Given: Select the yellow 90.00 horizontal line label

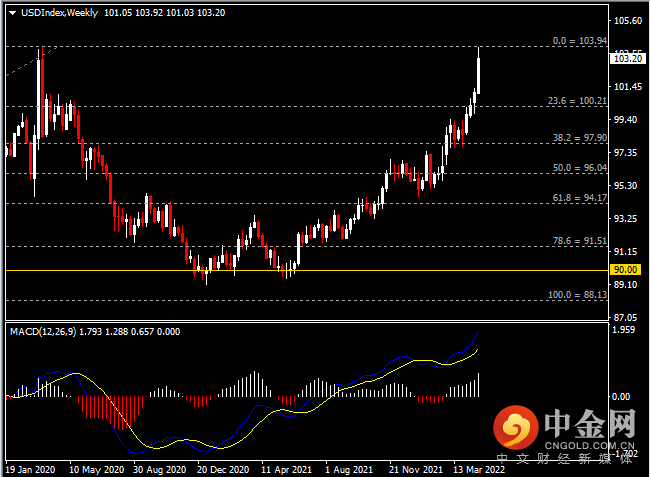Looking at the screenshot, I should 625,270.
